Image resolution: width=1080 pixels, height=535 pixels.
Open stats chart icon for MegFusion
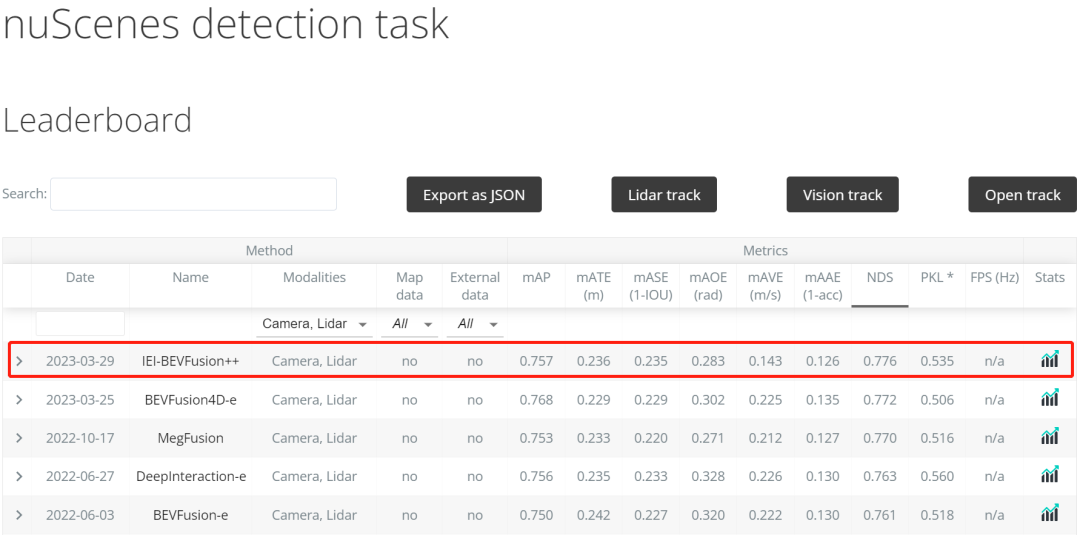[x=1049, y=437]
